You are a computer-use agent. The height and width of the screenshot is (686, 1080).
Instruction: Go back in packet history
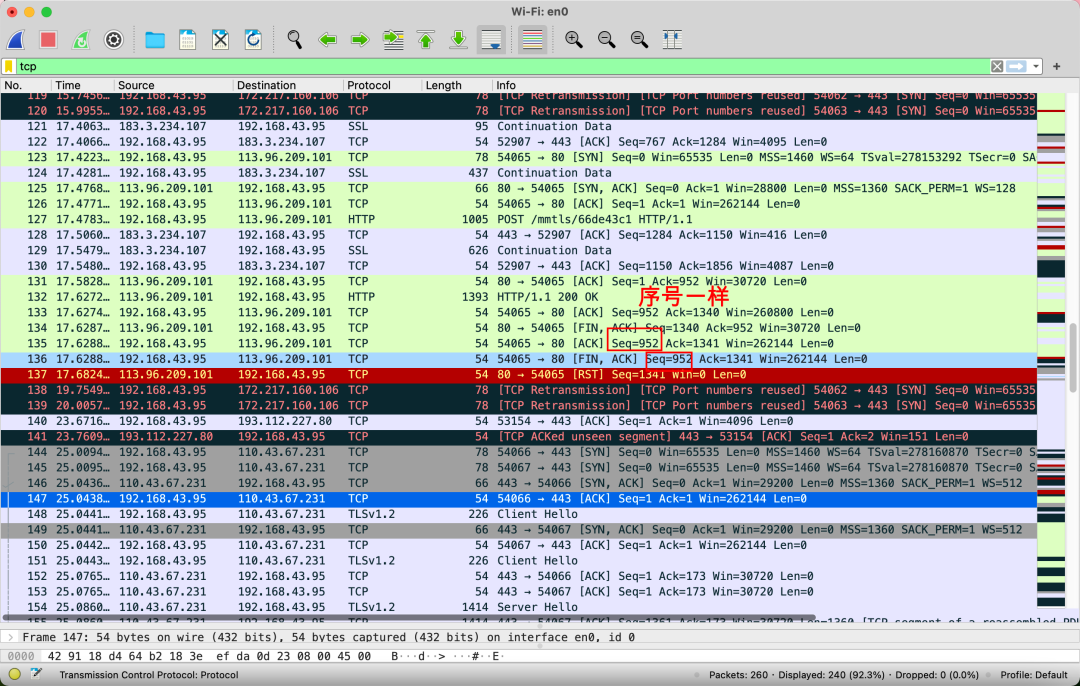coord(328,40)
